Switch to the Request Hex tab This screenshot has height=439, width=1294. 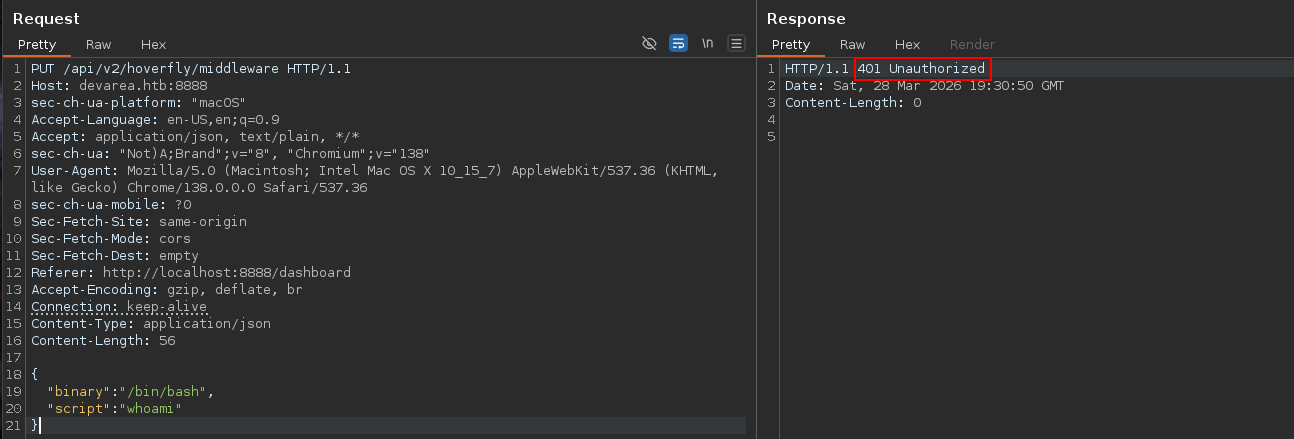(x=153, y=44)
